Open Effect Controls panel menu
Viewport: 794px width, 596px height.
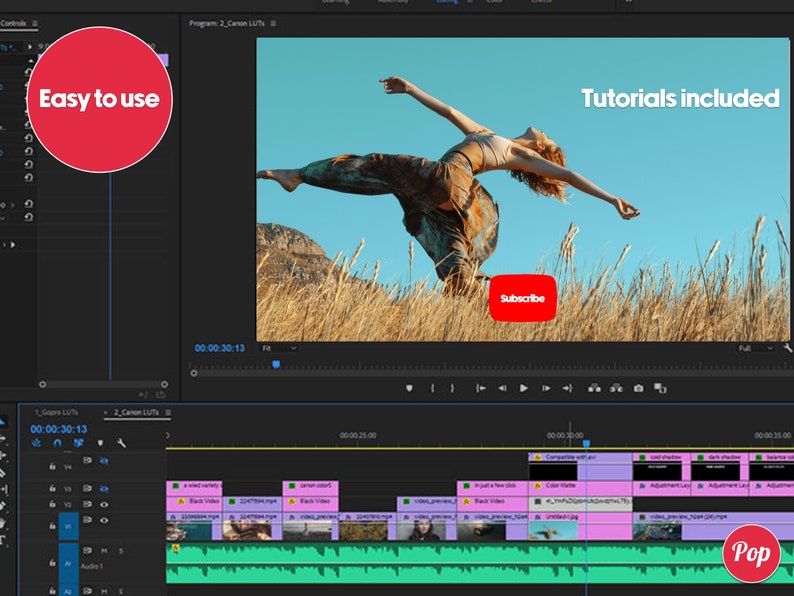tap(34, 23)
